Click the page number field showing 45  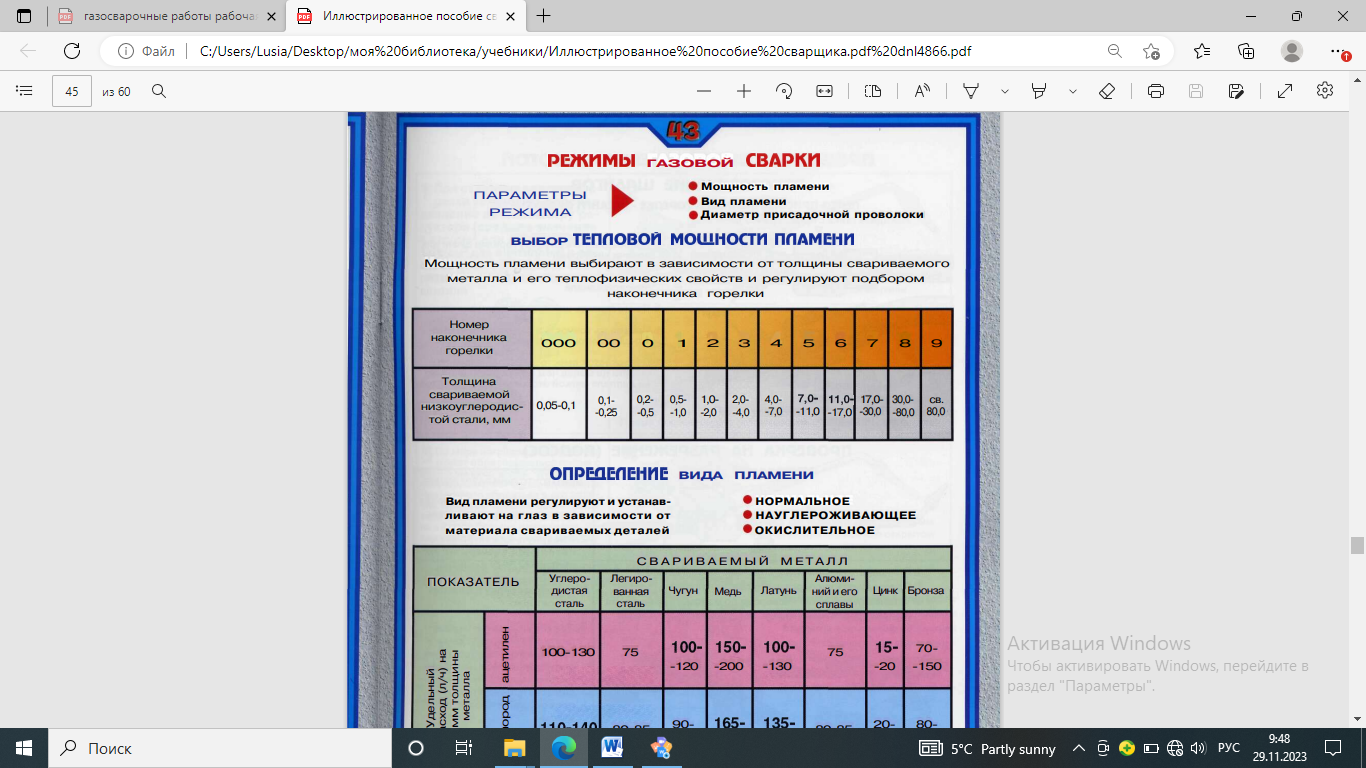click(x=72, y=91)
